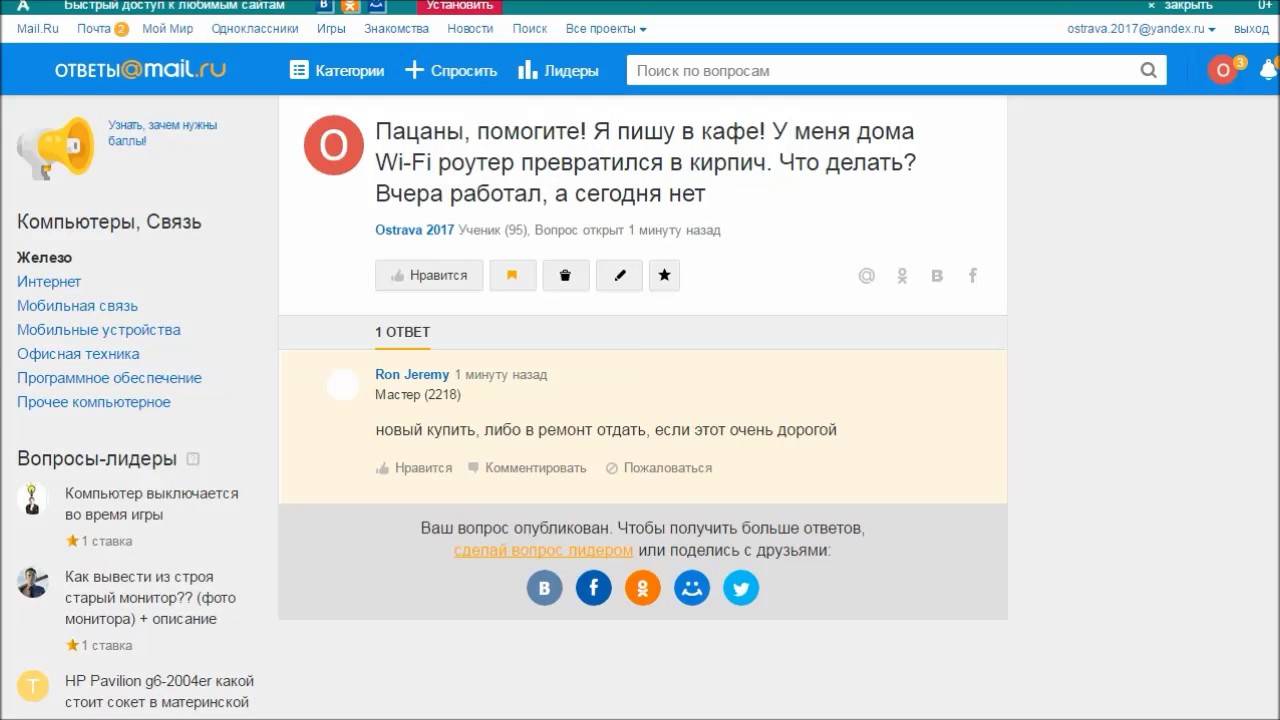Share the question via gray VK icon

click(x=937, y=276)
